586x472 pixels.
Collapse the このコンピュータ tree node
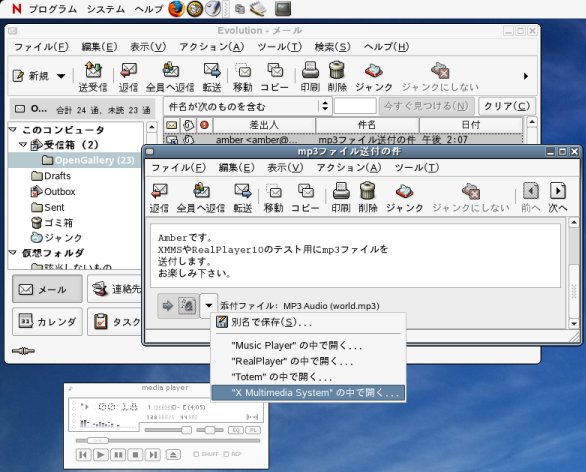[13, 129]
